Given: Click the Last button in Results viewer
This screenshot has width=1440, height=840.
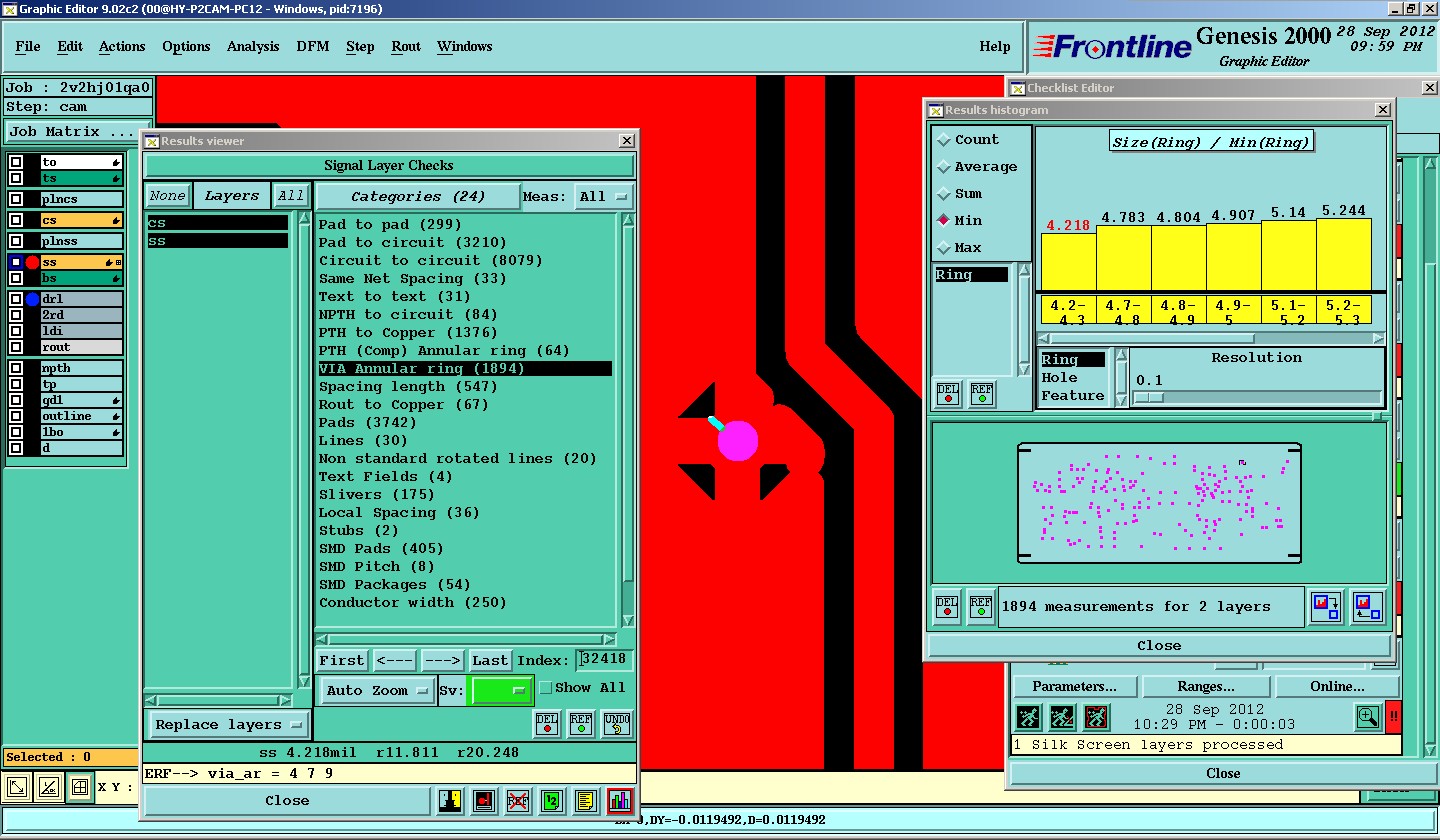Looking at the screenshot, I should pyautogui.click(x=490, y=661).
